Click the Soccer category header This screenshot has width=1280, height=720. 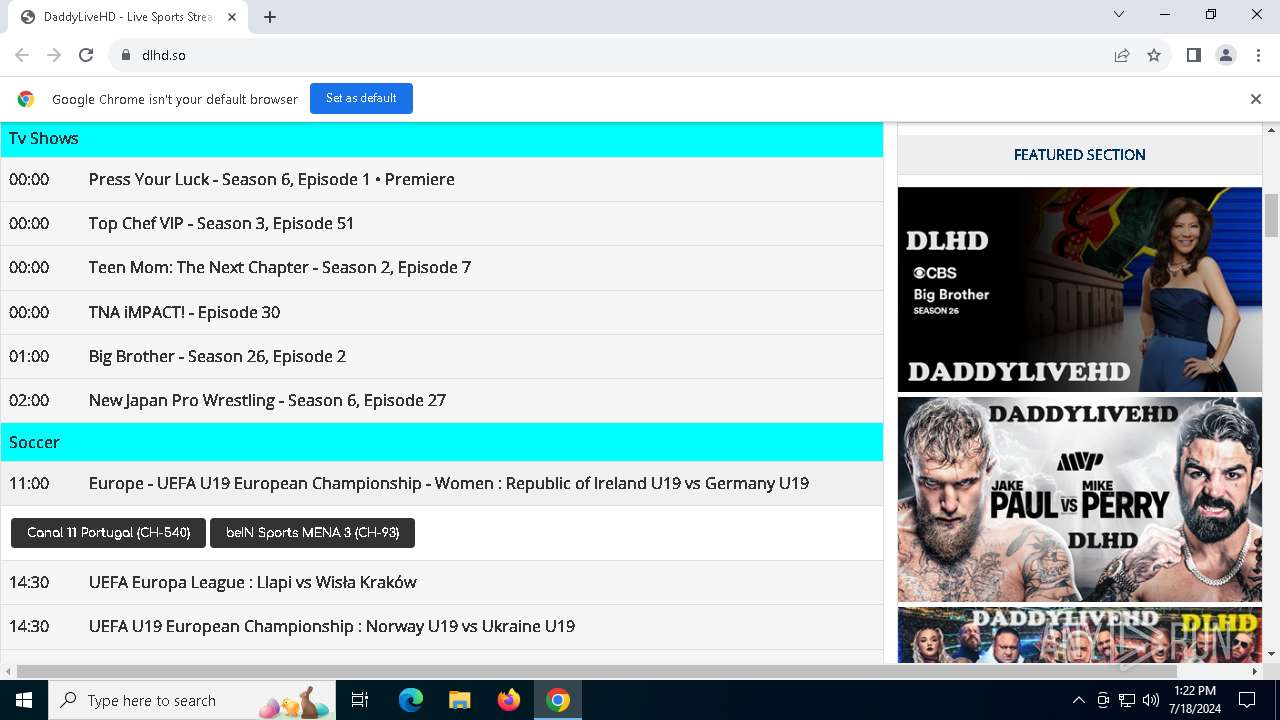pyautogui.click(x=441, y=442)
